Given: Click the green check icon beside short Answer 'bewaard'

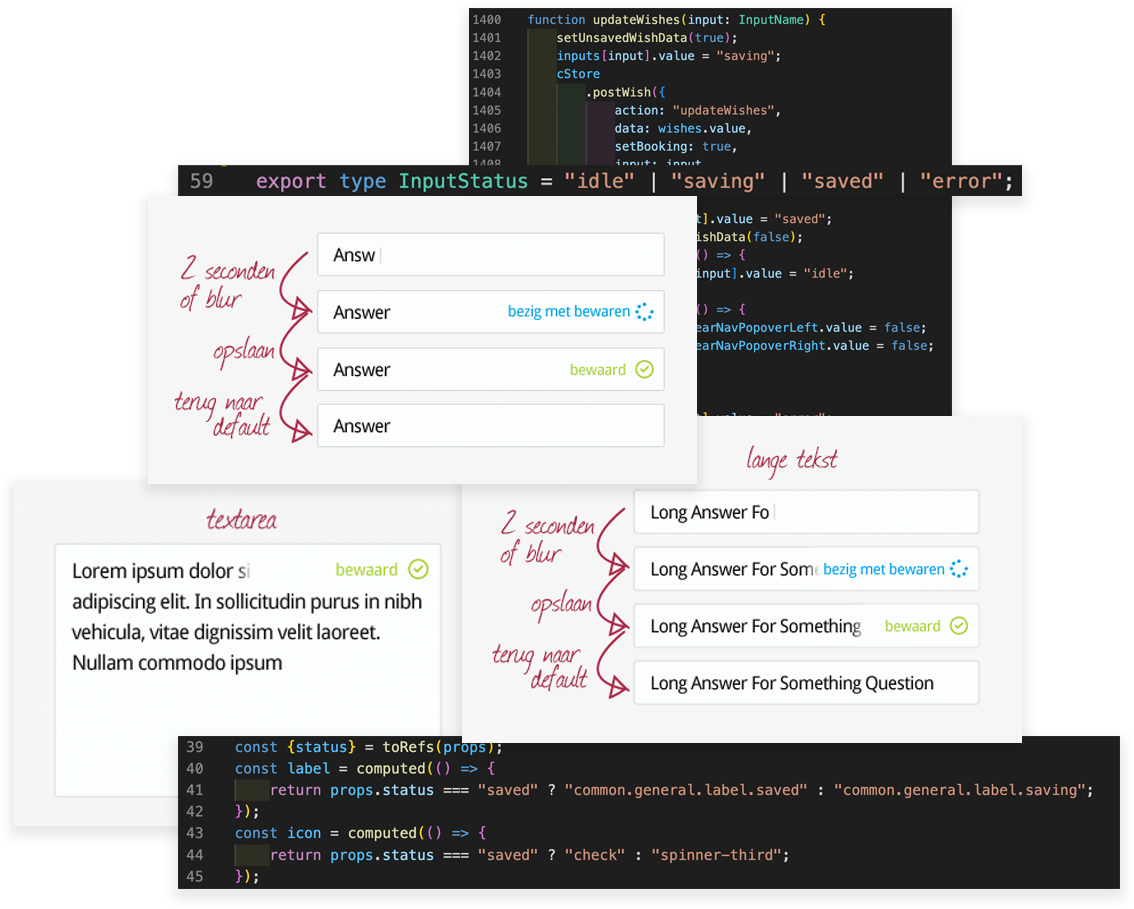Looking at the screenshot, I should coord(644,370).
